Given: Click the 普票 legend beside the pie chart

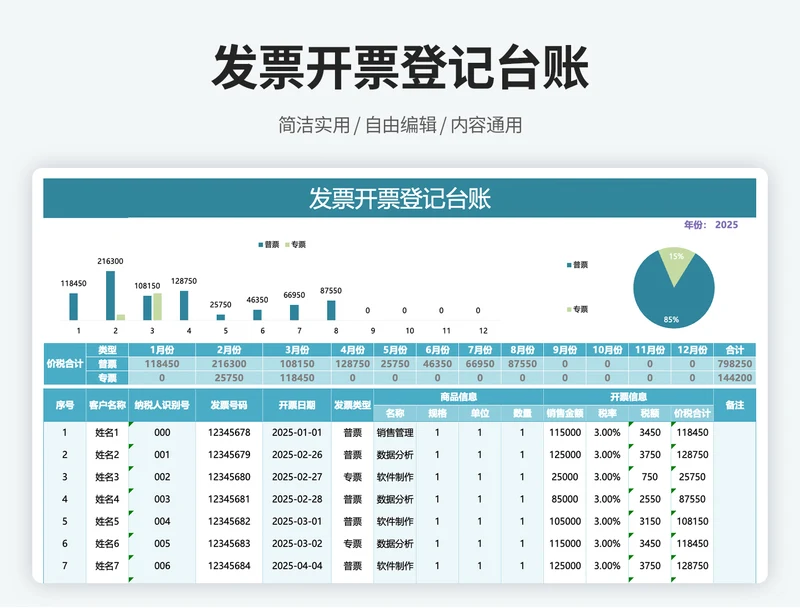Looking at the screenshot, I should pos(577,265).
